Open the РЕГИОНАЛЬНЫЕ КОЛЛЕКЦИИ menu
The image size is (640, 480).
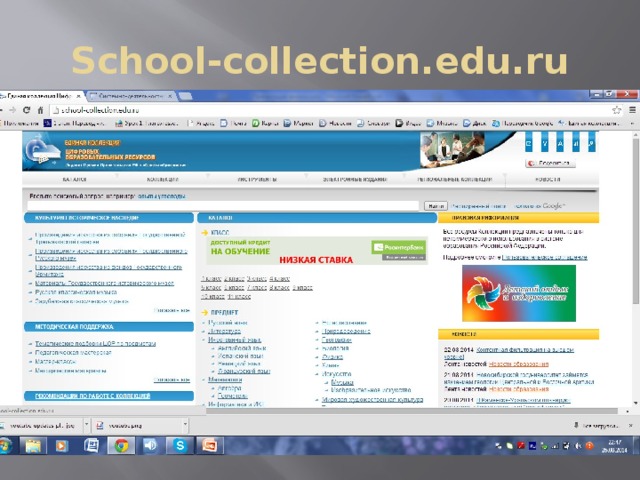[x=455, y=179]
